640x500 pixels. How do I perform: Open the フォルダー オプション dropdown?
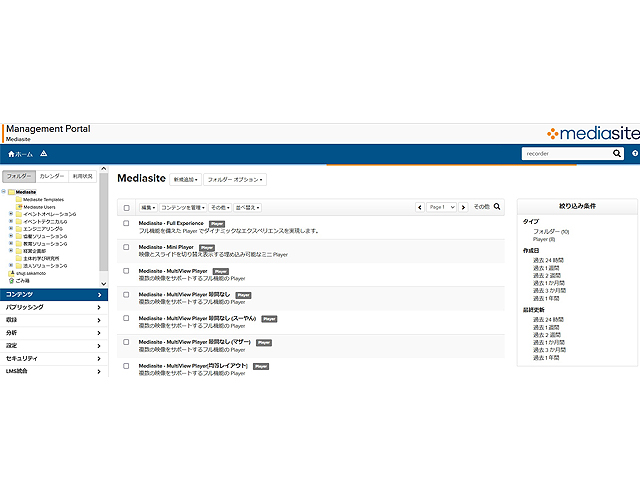coord(235,180)
